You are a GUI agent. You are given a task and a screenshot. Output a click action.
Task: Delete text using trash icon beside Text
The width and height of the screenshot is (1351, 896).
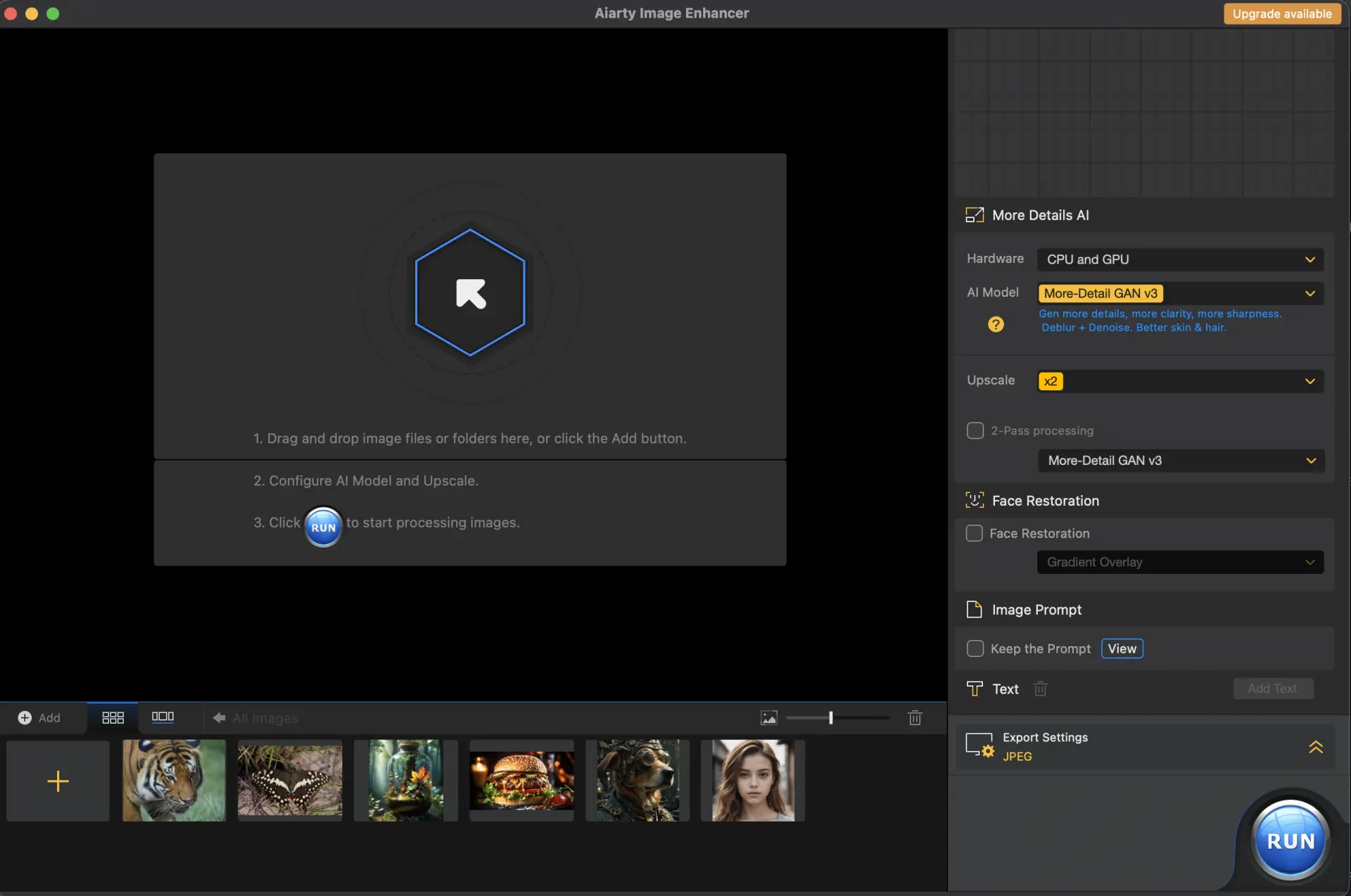1040,689
